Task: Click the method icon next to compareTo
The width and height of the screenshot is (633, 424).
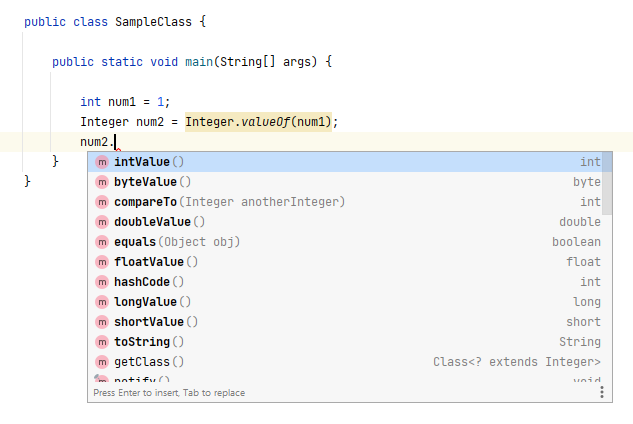Action: click(x=102, y=202)
